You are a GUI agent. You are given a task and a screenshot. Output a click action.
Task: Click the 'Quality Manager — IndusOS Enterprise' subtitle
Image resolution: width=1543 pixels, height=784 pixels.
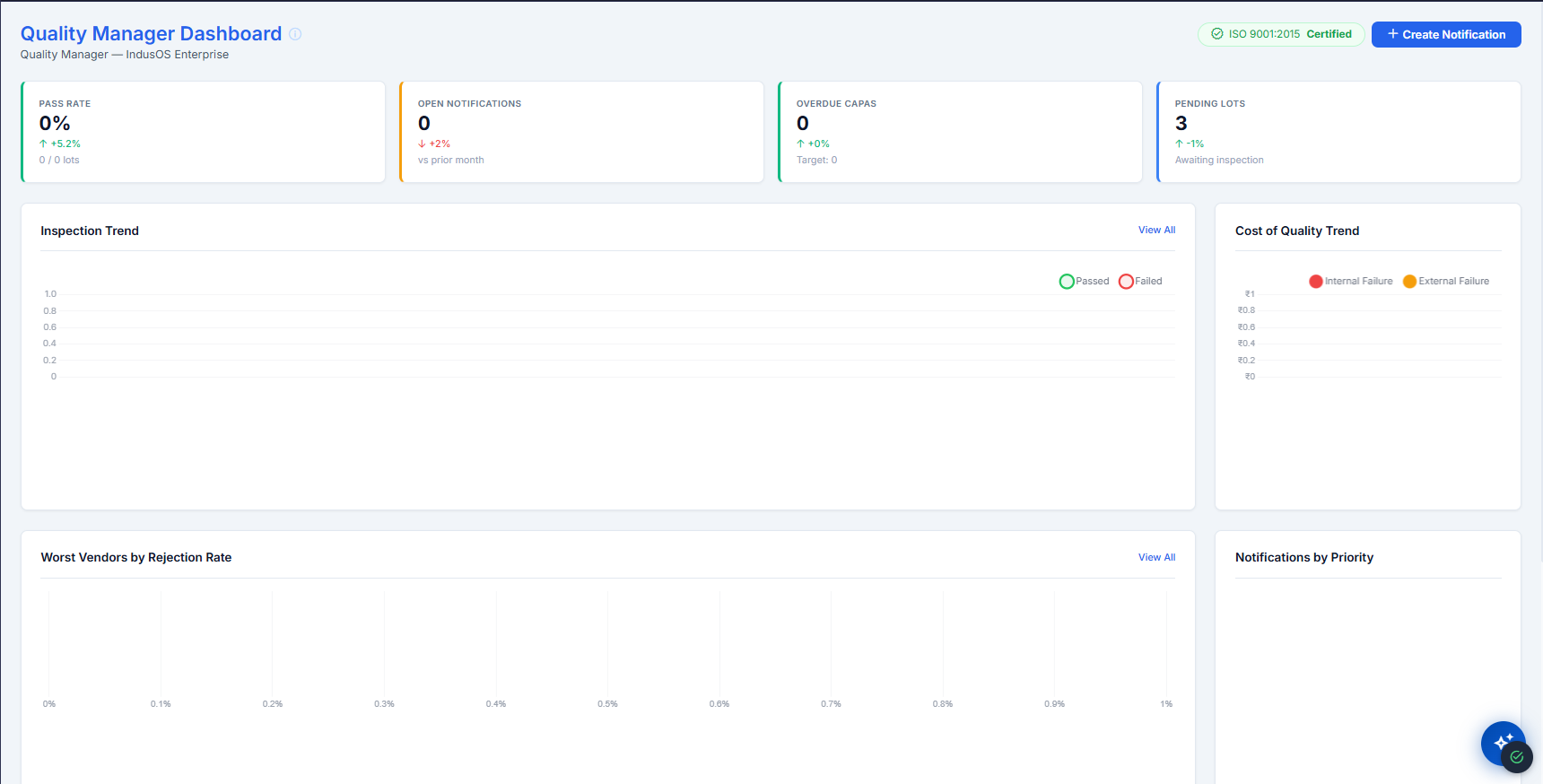coord(125,55)
